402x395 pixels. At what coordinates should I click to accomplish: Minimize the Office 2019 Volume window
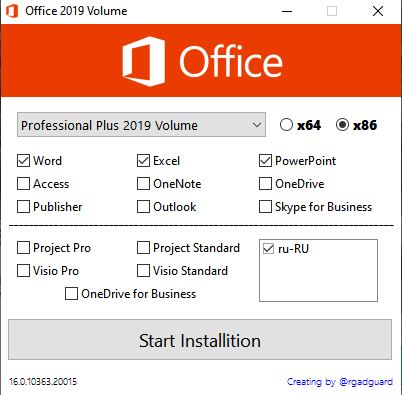(287, 11)
